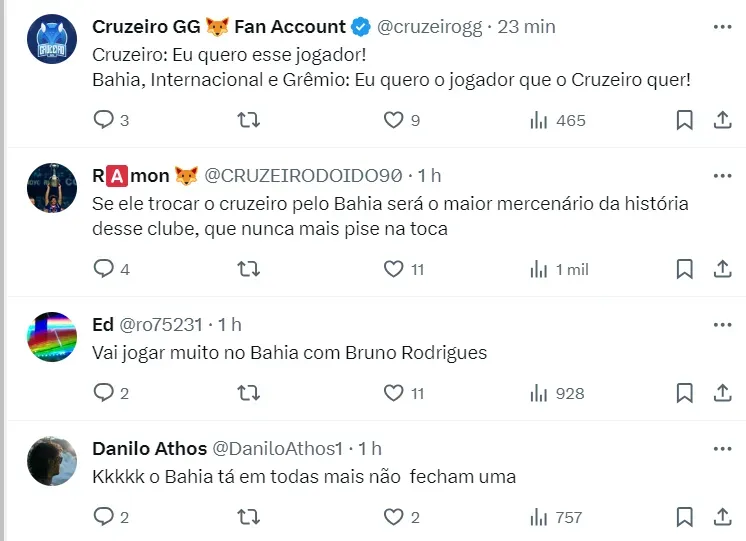The width and height of the screenshot is (746, 541).
Task: Share the Cruzeiro GG Fan Account tweet
Action: click(723, 121)
